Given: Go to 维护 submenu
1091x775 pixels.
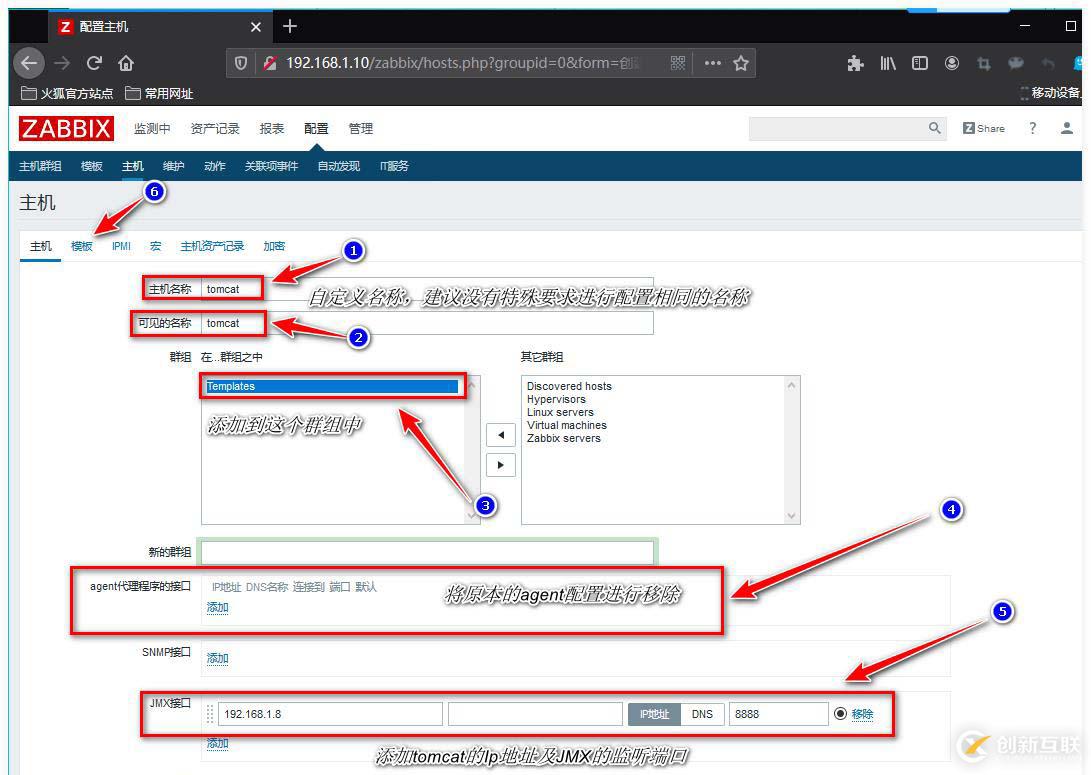Looking at the screenshot, I should [173, 166].
